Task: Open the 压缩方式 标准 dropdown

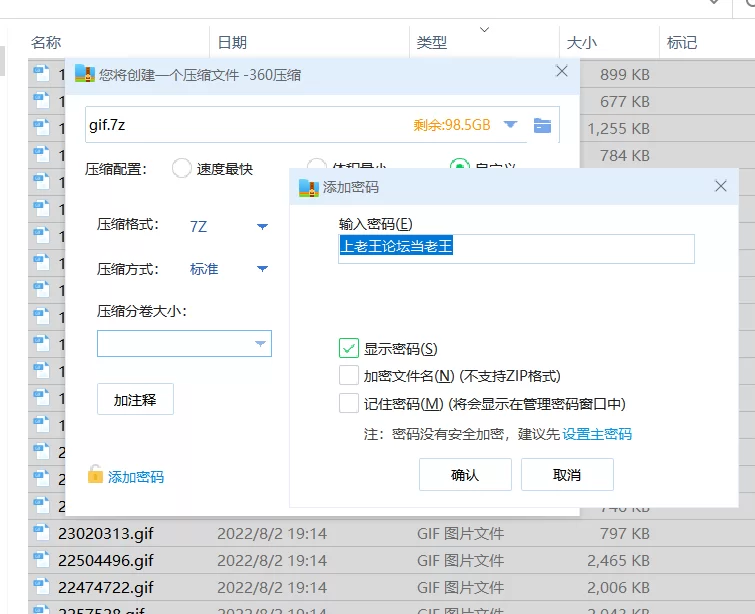Action: (262, 269)
